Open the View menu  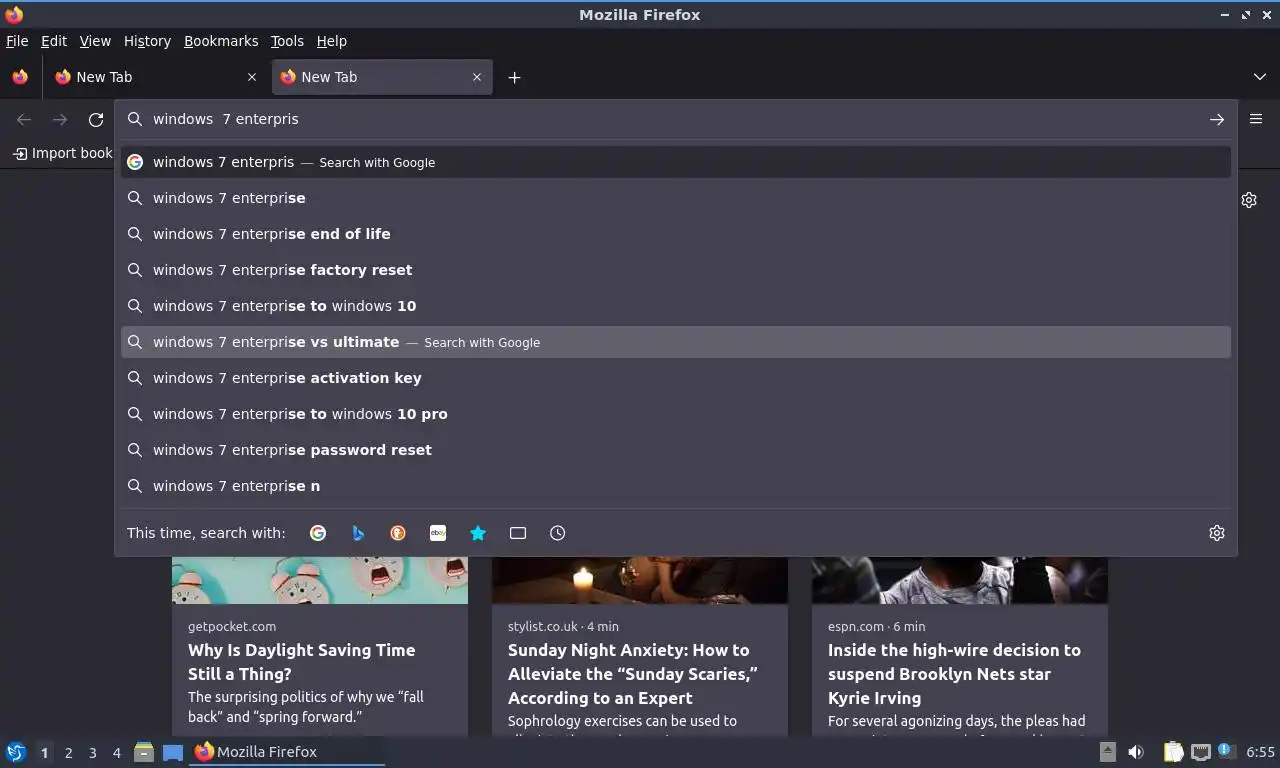95,41
